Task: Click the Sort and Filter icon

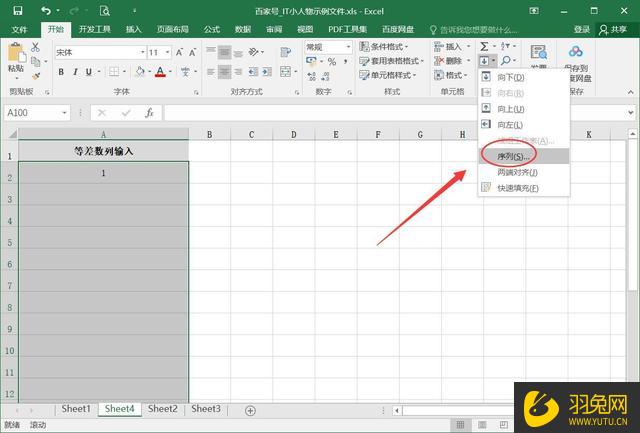Action: [505, 46]
